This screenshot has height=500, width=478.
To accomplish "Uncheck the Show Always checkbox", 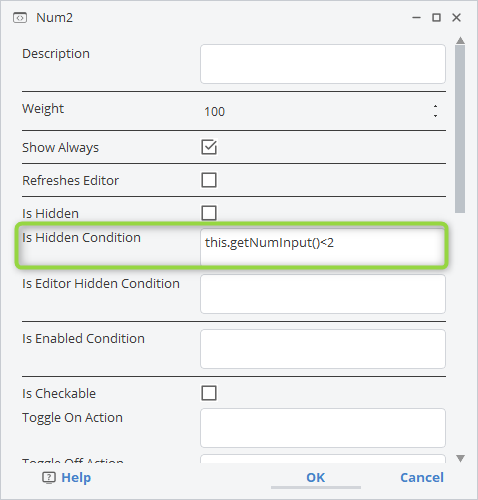I will coord(209,147).
